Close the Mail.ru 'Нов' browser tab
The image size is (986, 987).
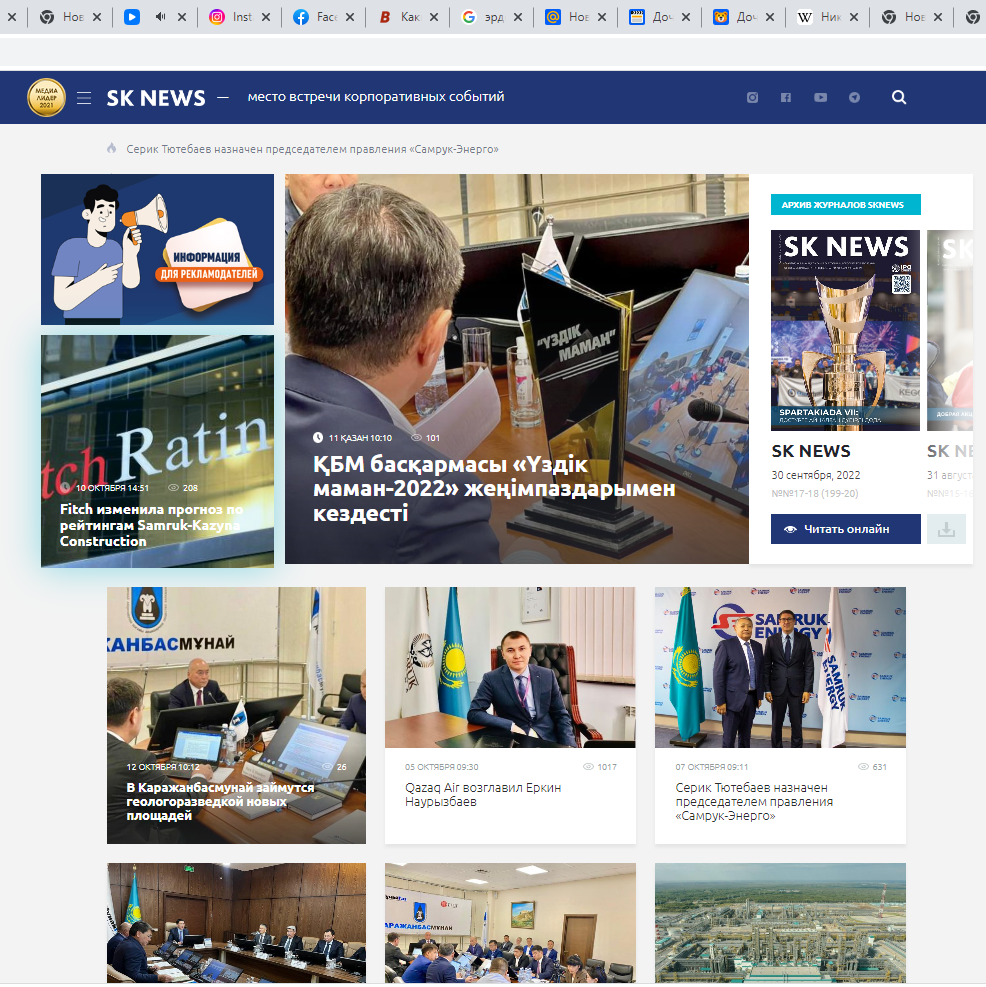pos(602,17)
